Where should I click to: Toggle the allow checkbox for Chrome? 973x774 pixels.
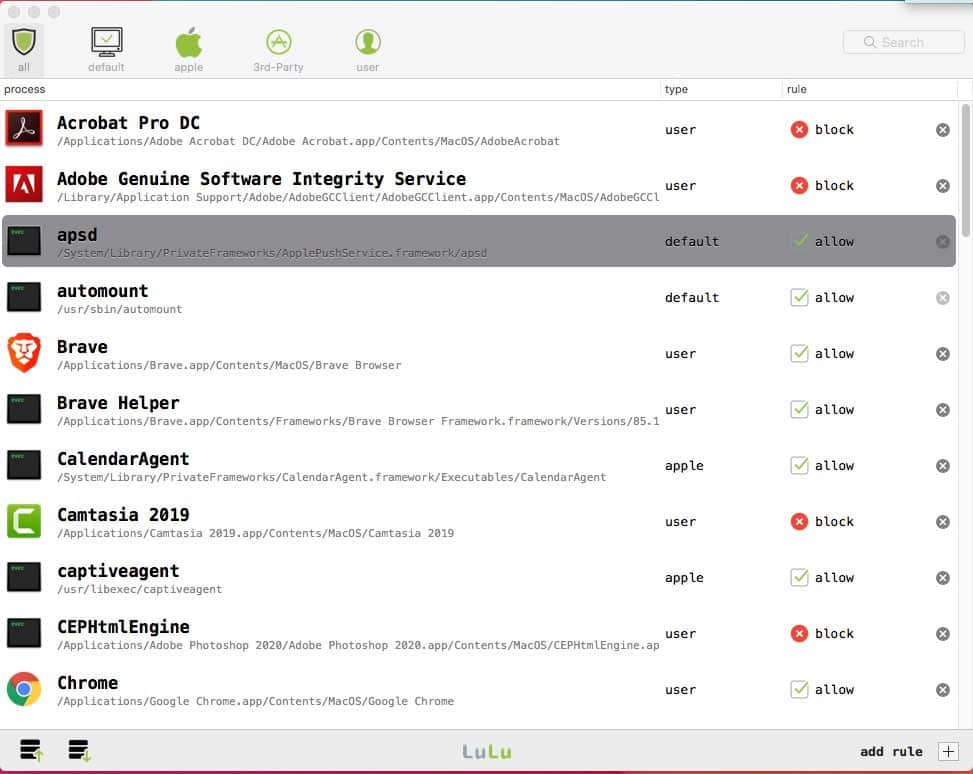coord(799,690)
